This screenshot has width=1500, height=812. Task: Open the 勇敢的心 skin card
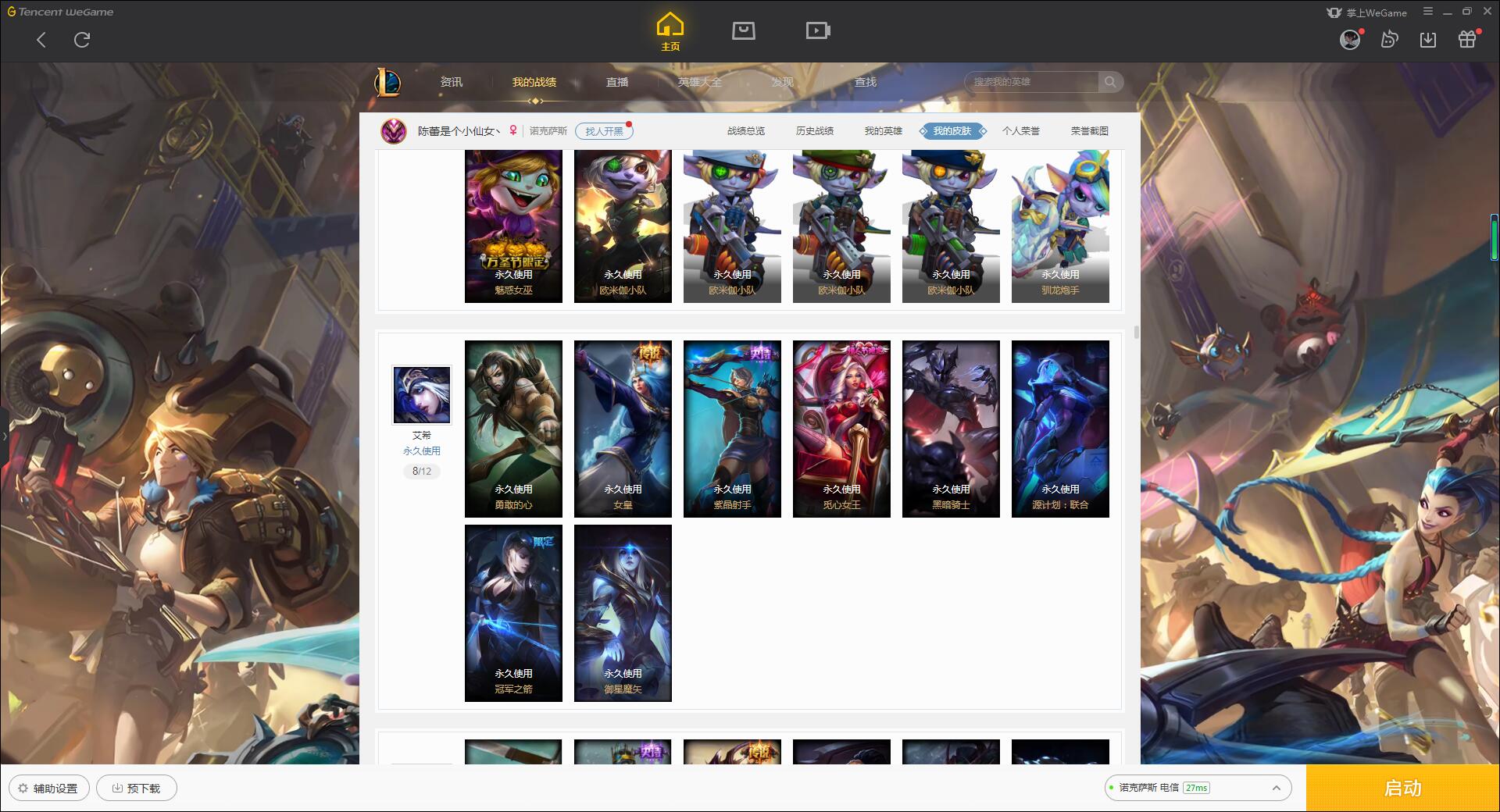[x=513, y=429]
